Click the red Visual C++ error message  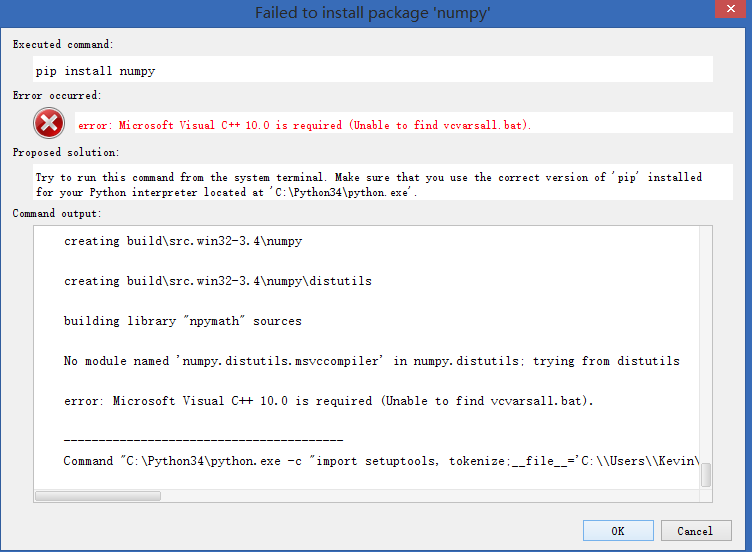point(304,125)
